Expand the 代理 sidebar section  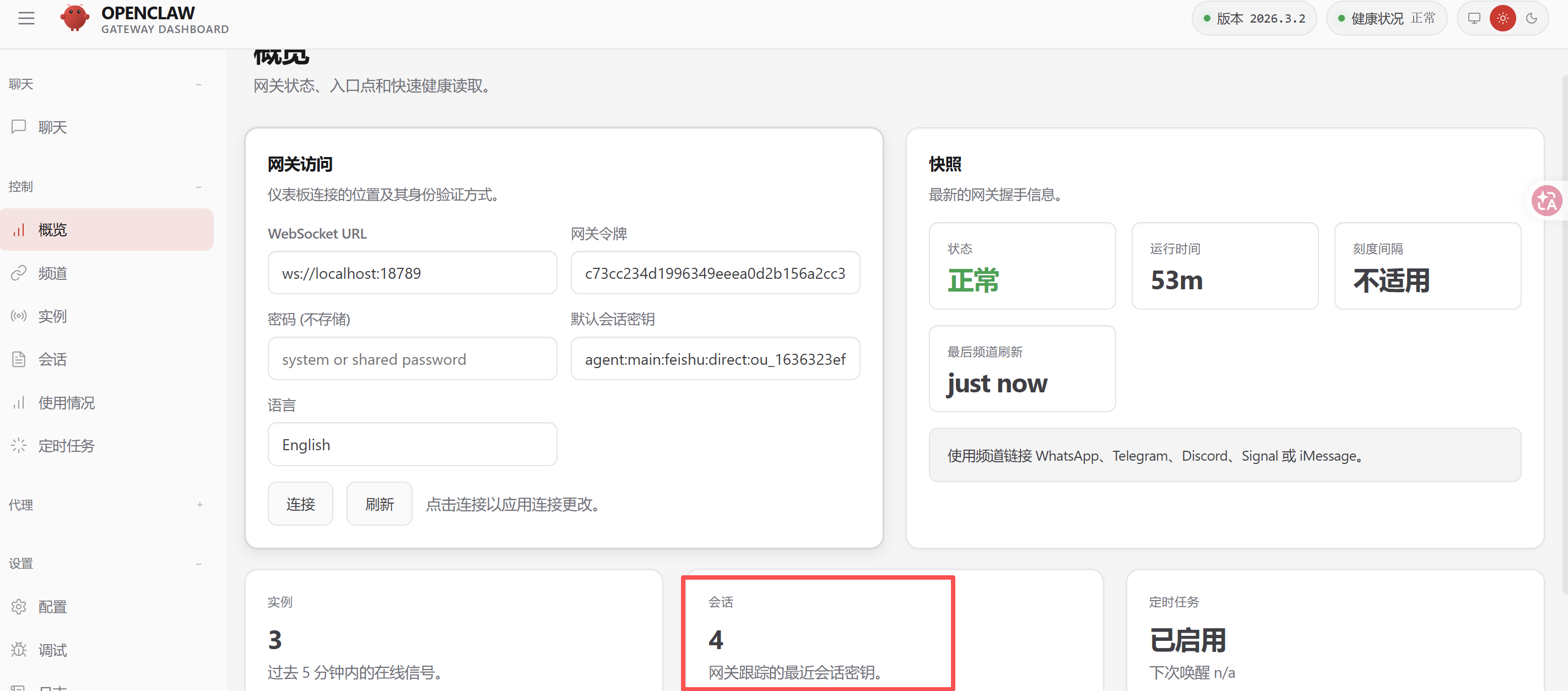coord(199,505)
